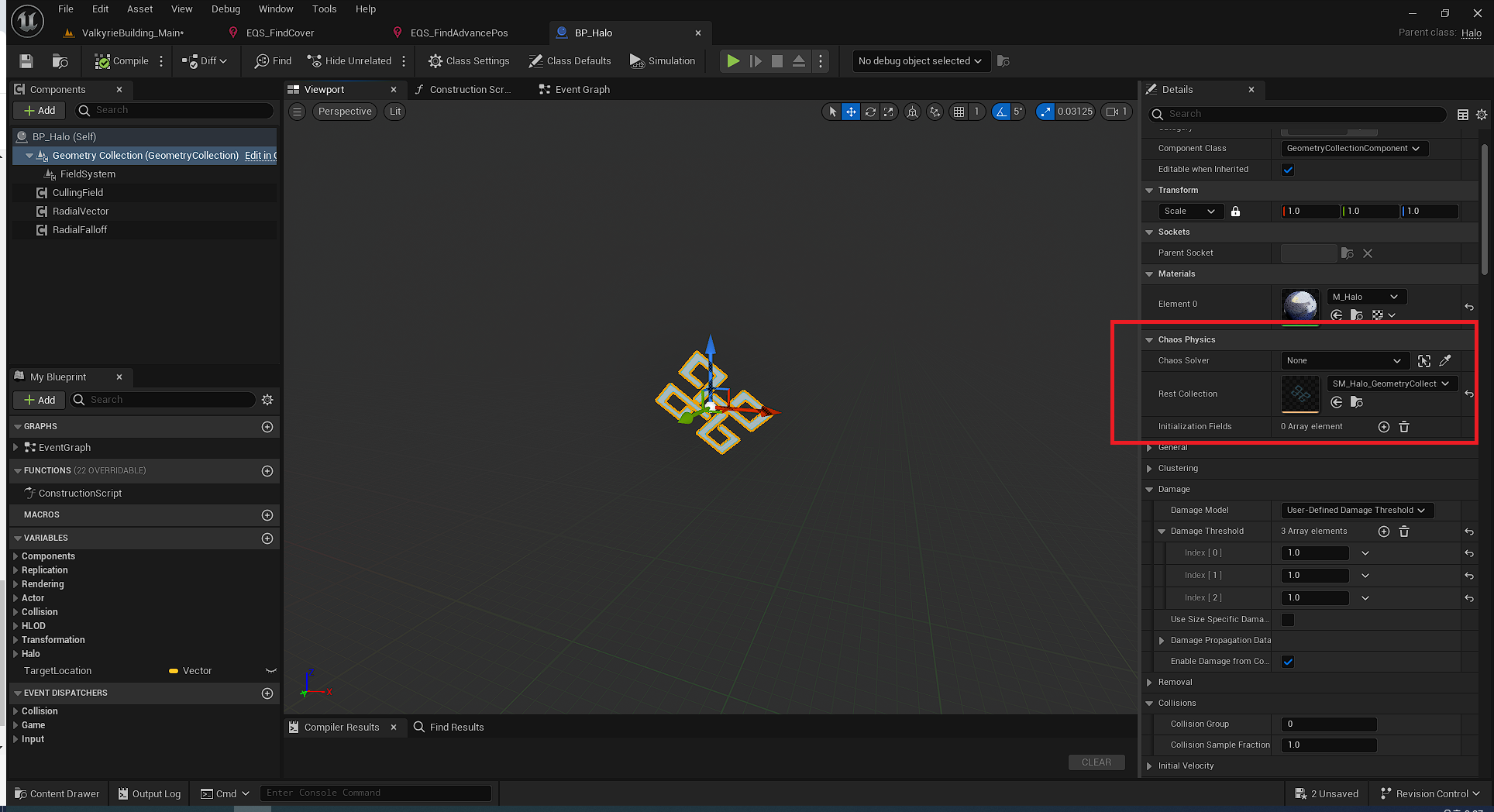Viewport: 1494px width, 812px height.
Task: Click the Frame Skip playback icon
Action: [756, 61]
